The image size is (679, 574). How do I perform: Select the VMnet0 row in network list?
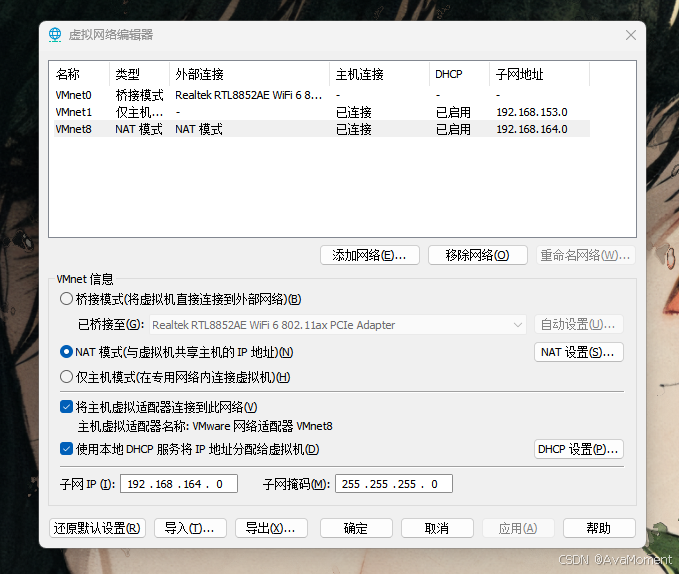322,95
